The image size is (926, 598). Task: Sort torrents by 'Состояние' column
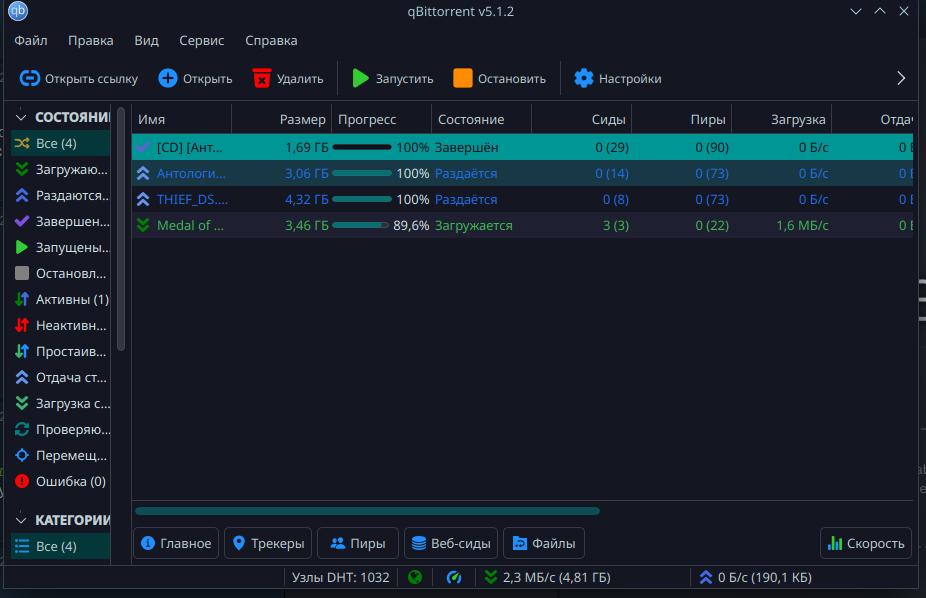(481, 119)
